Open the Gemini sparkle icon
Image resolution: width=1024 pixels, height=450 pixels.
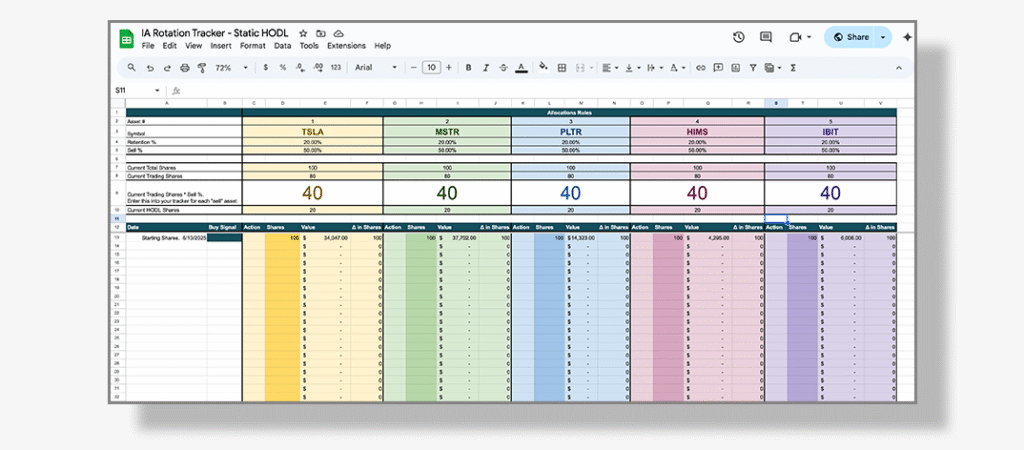[x=907, y=37]
